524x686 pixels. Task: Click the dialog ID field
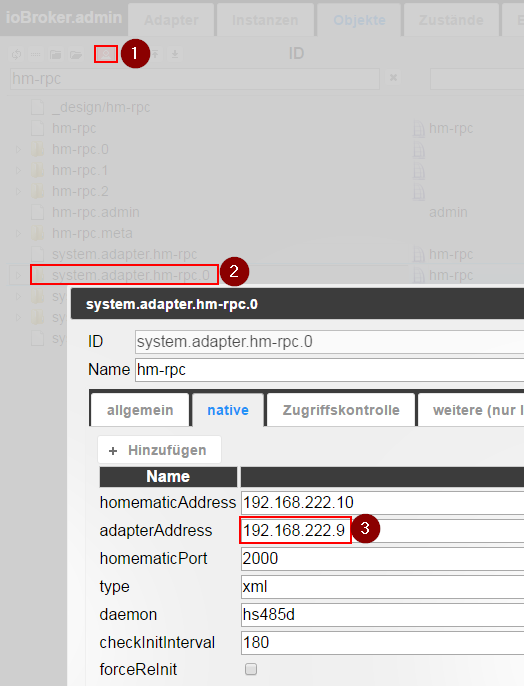329,342
